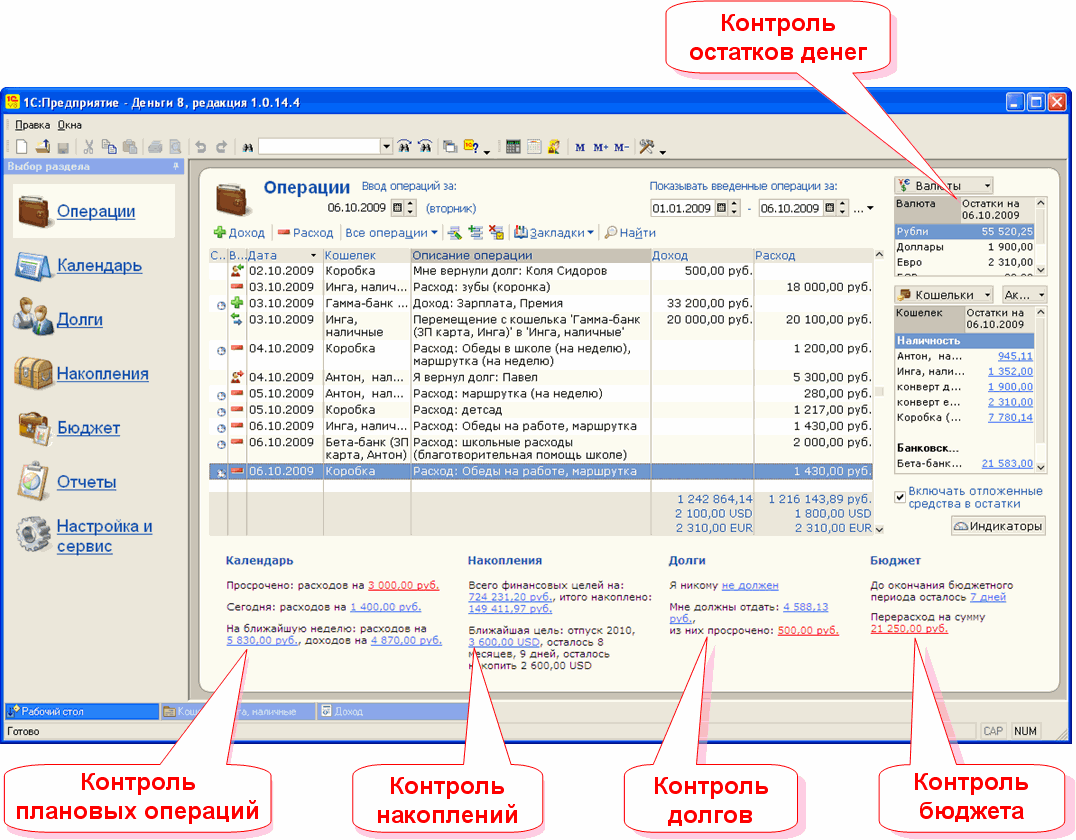This screenshot has height=840, width=1076.
Task: Open the Накопления section
Action: point(102,373)
